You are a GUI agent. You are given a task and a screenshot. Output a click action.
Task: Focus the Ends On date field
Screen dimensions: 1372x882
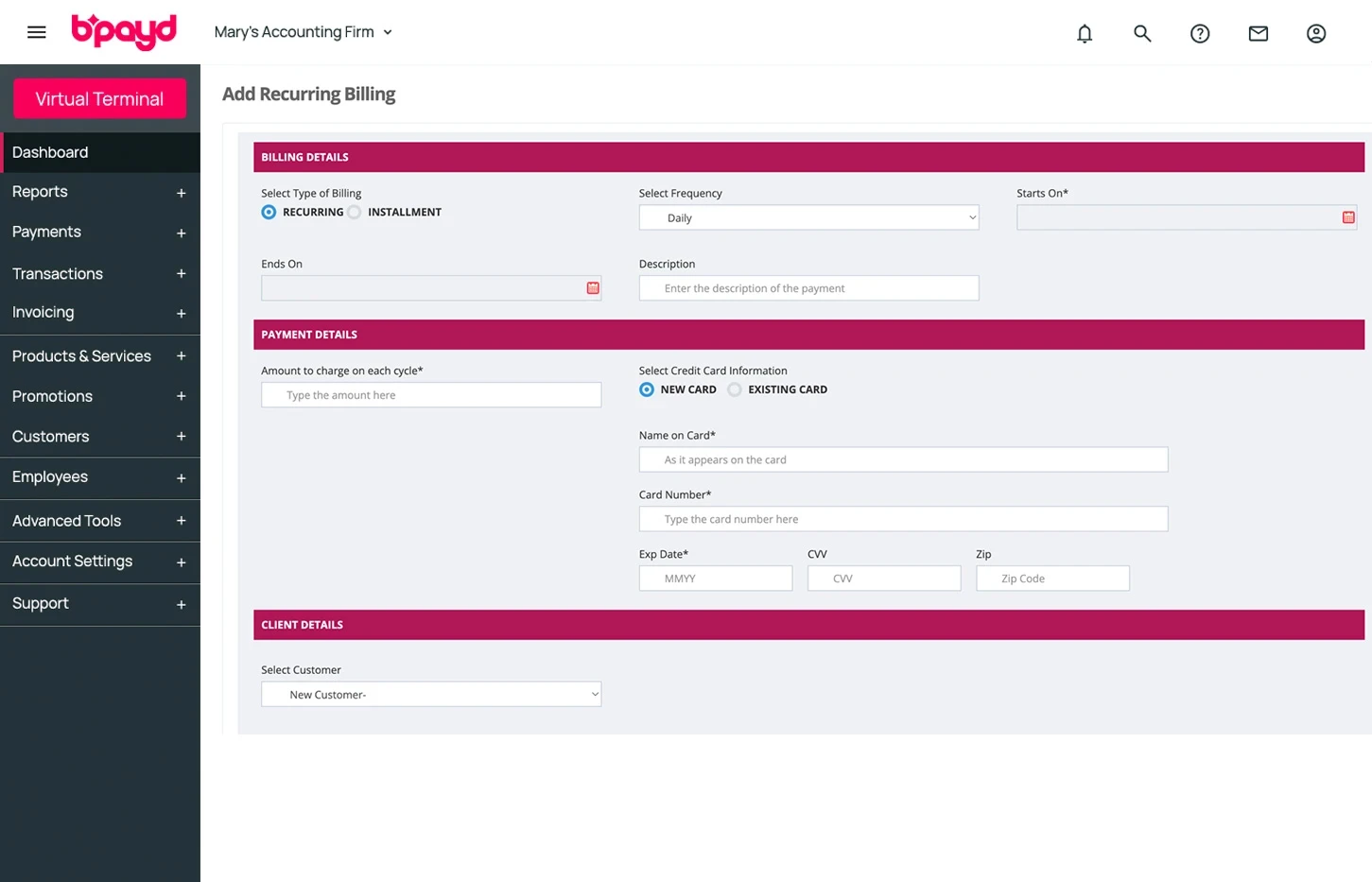tap(431, 288)
